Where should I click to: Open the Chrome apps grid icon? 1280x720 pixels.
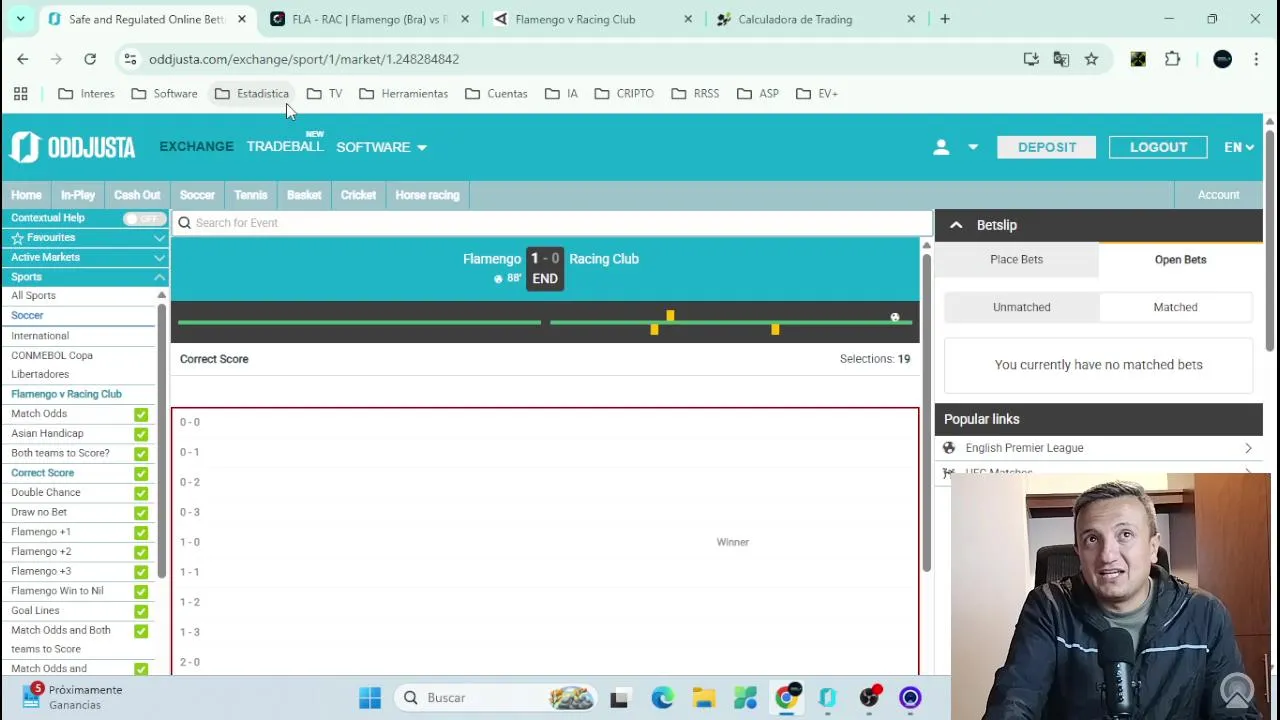[20, 93]
